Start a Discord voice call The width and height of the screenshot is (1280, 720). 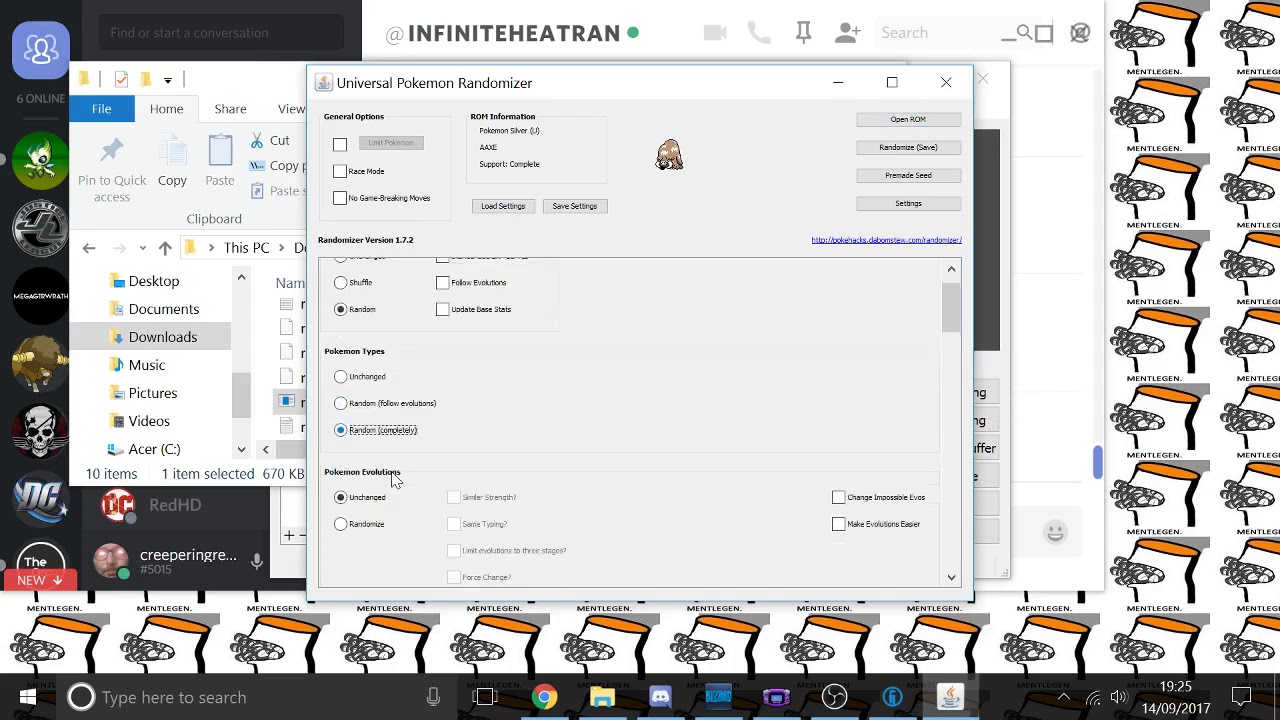[x=759, y=33]
